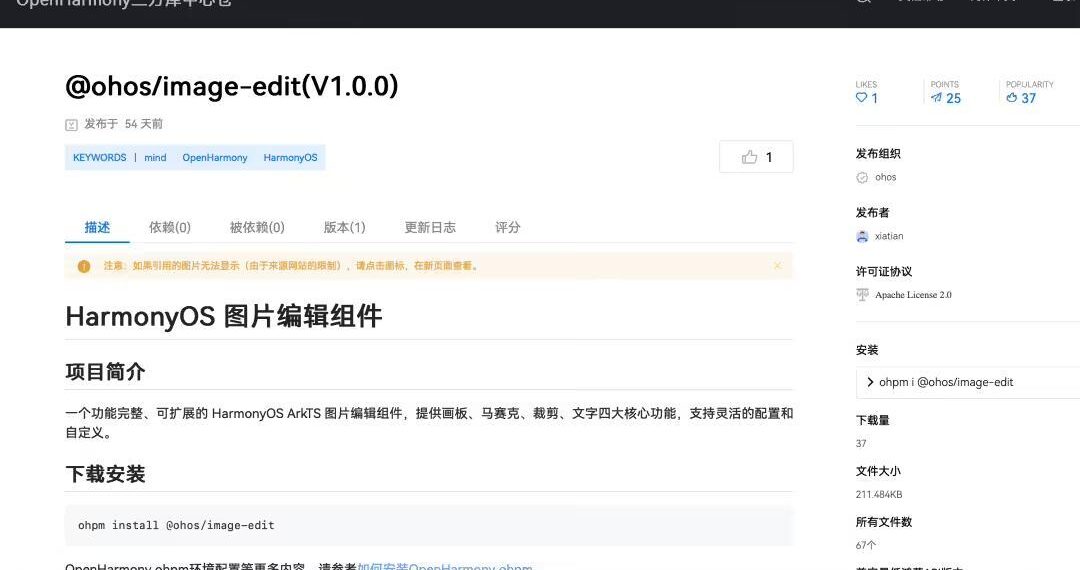Click the xiatian publisher name
Screen dimensions: 1080x570
[889, 235]
